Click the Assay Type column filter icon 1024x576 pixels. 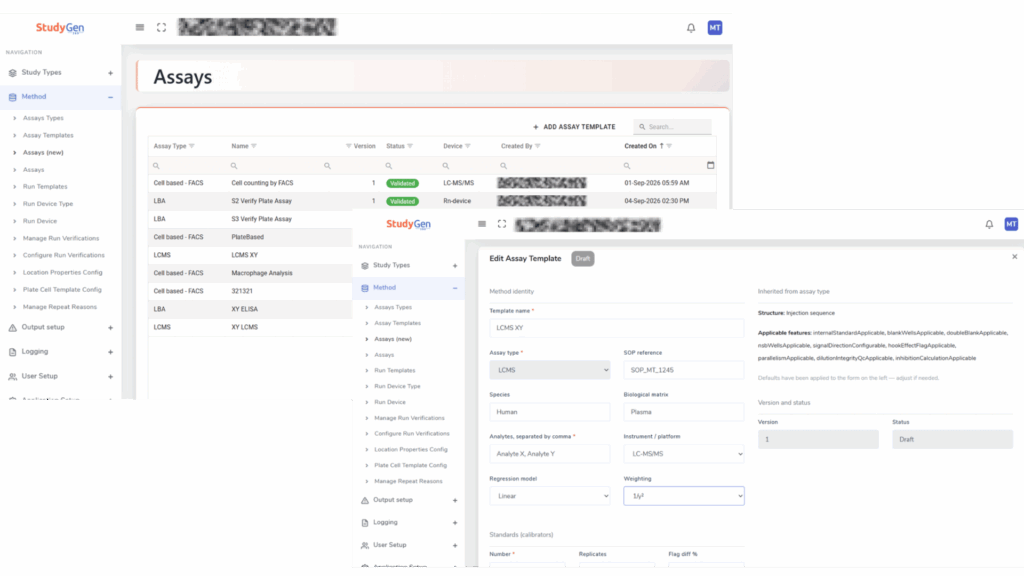click(191, 146)
